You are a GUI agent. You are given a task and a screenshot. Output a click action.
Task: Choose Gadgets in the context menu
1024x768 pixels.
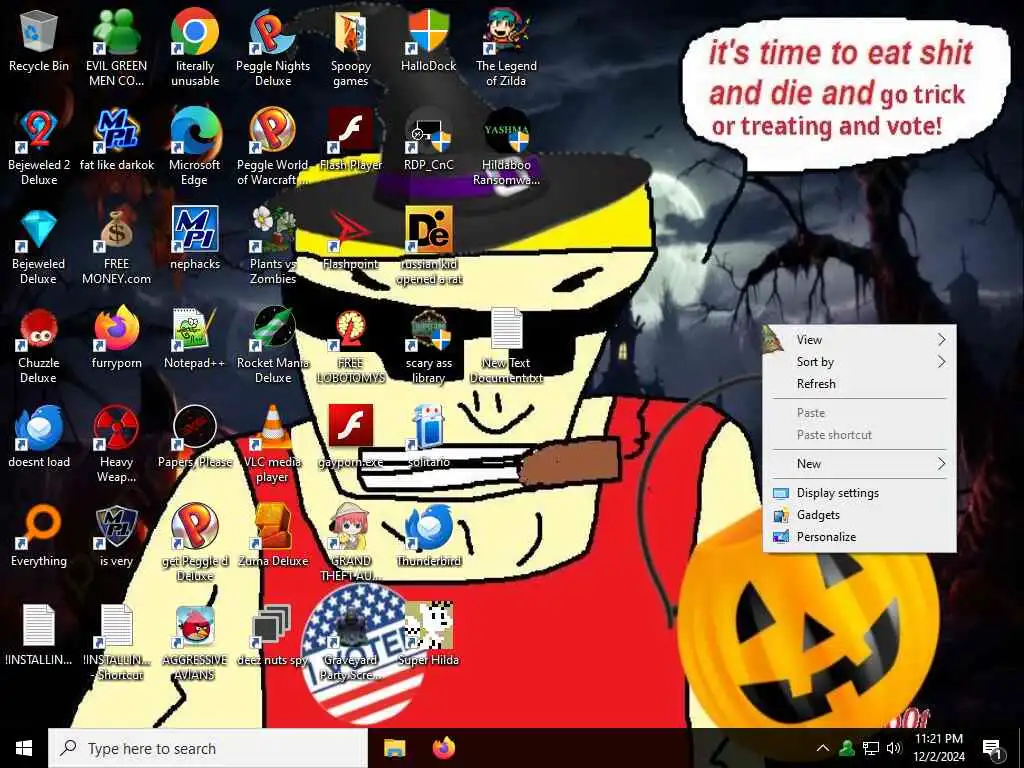(859, 515)
